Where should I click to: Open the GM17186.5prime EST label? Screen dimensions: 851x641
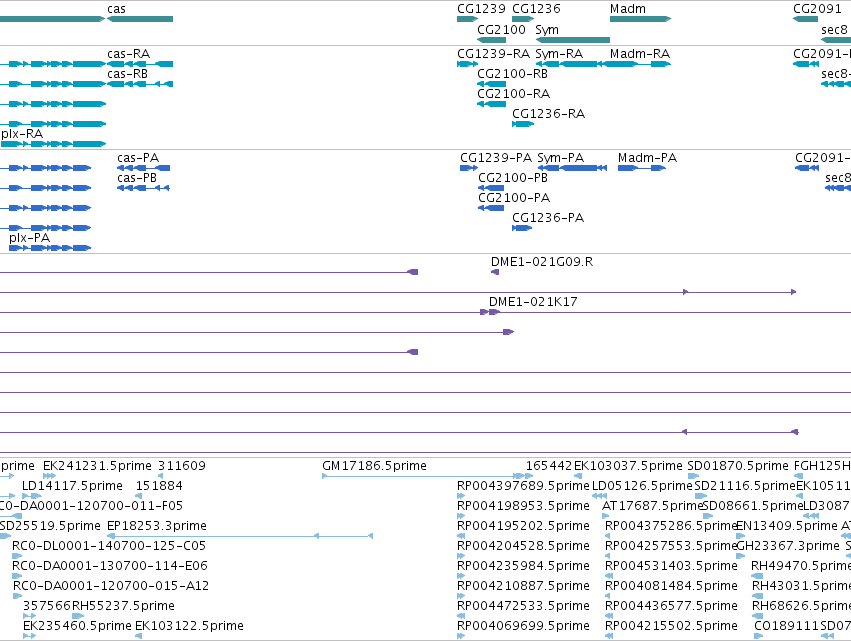[374, 466]
